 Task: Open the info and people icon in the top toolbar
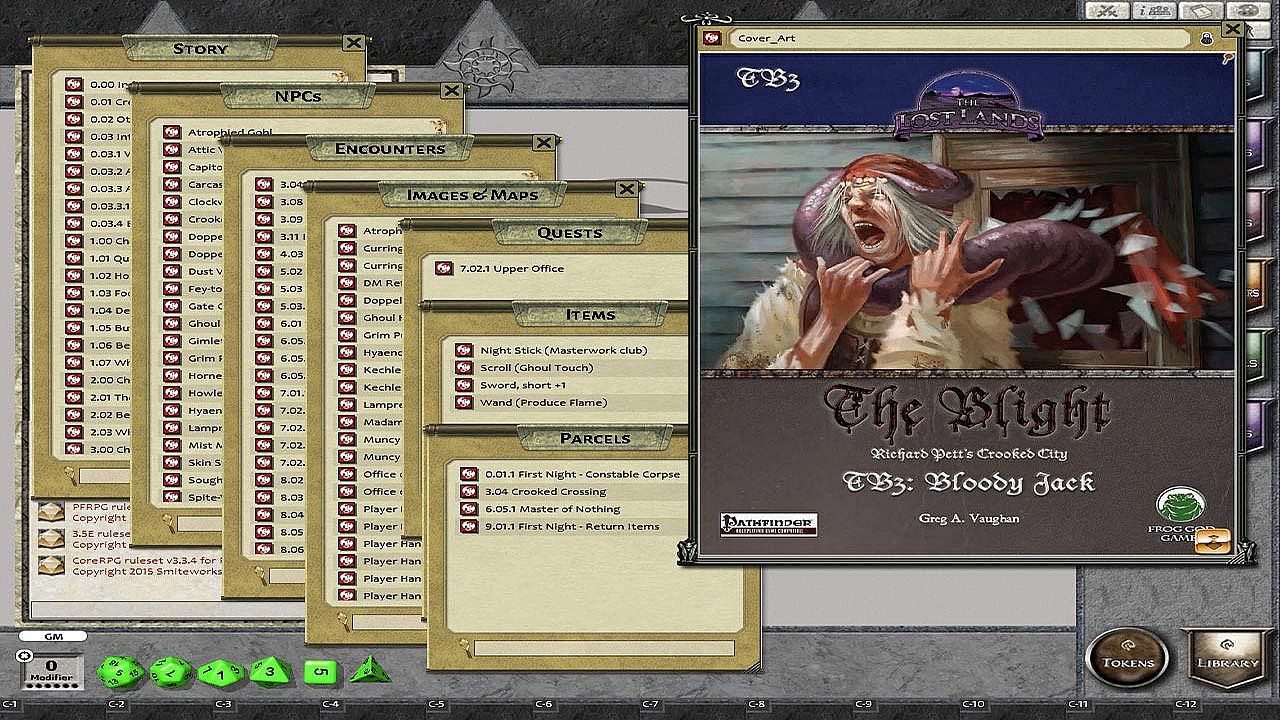click(1153, 11)
